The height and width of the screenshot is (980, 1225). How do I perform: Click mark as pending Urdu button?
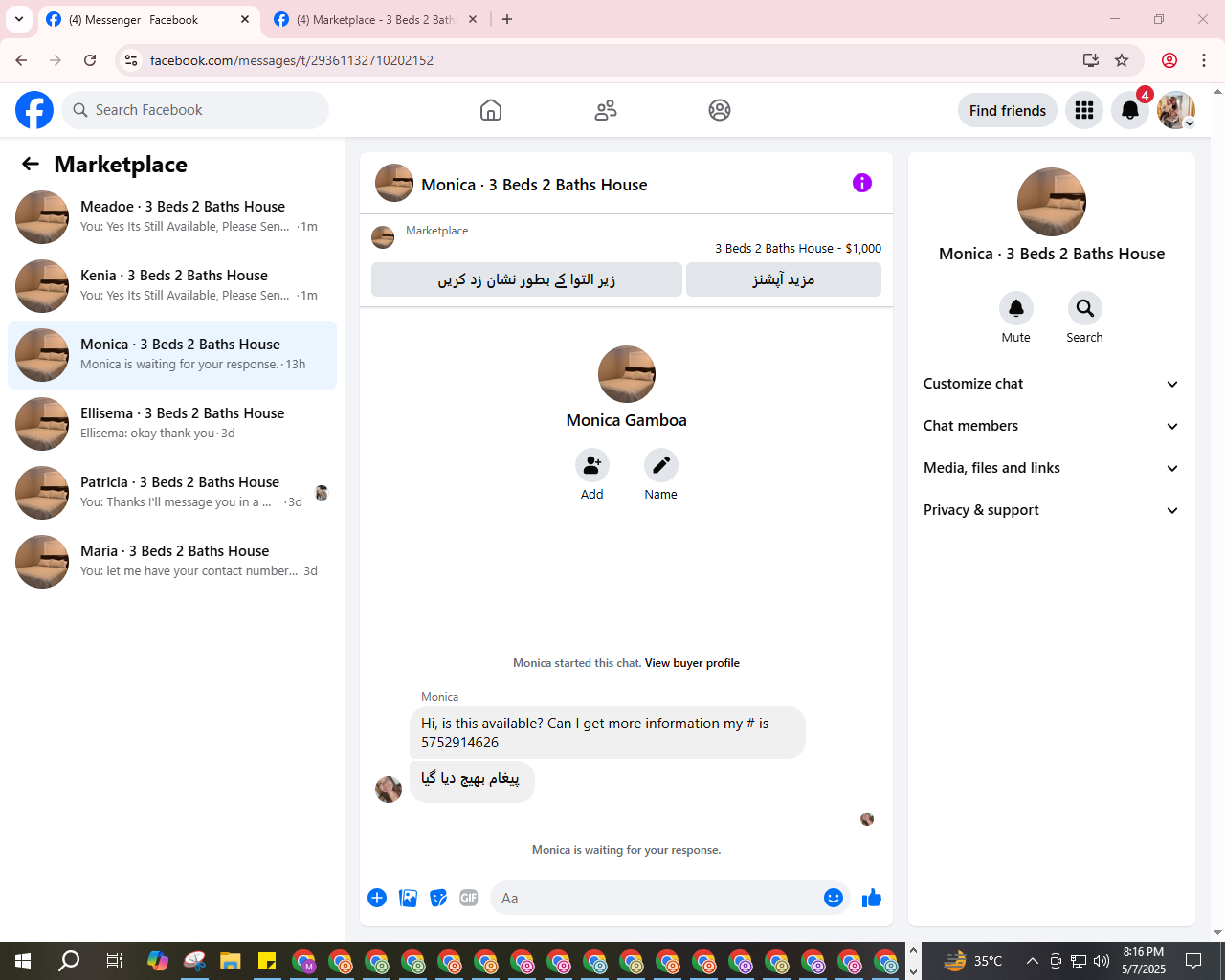(x=526, y=279)
